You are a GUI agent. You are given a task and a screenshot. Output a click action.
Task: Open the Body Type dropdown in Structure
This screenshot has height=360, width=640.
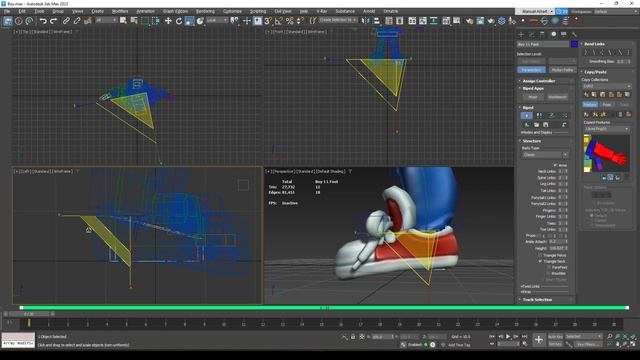pyautogui.click(x=545, y=155)
